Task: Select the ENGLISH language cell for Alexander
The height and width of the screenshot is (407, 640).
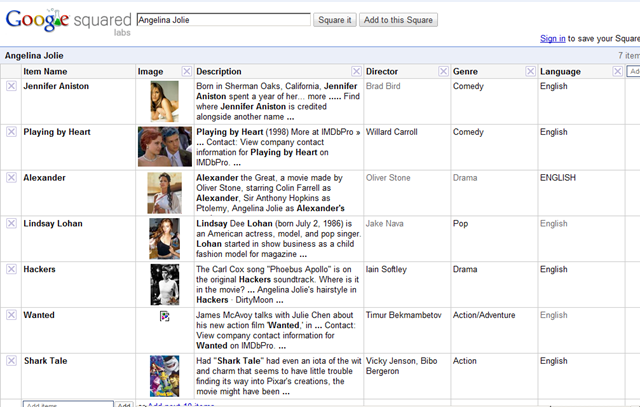Action: (558, 178)
